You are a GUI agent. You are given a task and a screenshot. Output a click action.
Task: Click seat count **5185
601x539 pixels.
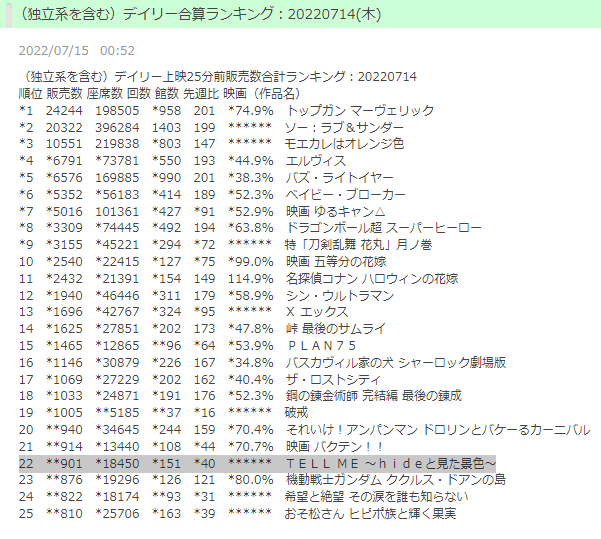point(117,412)
